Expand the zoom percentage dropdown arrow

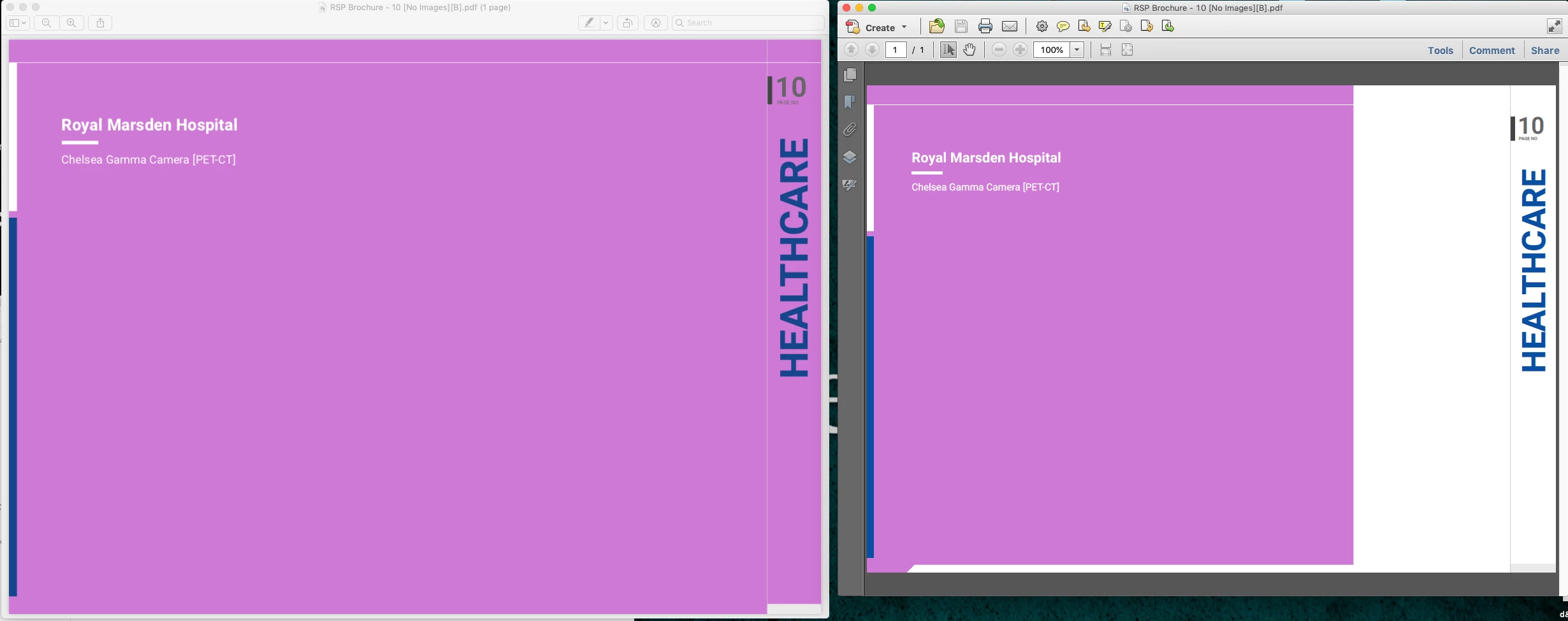tap(1077, 50)
